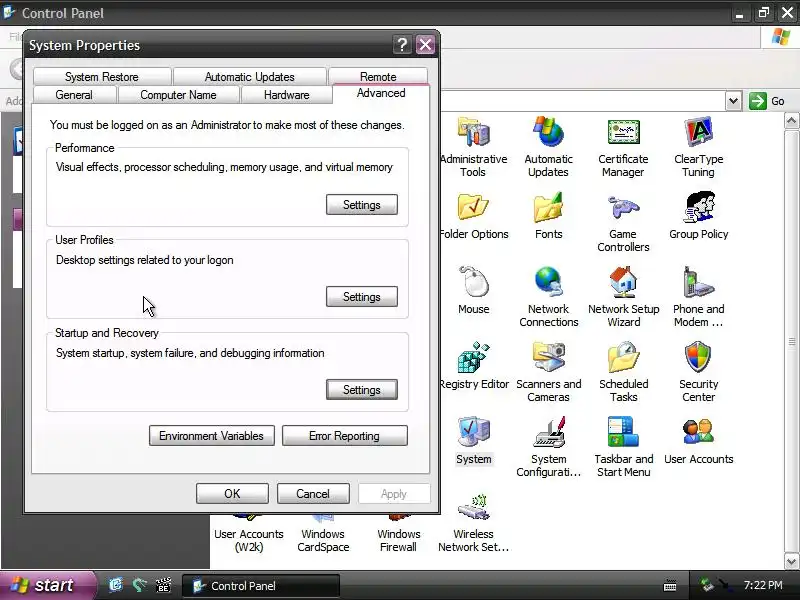Open Group Policy icon

click(x=698, y=207)
